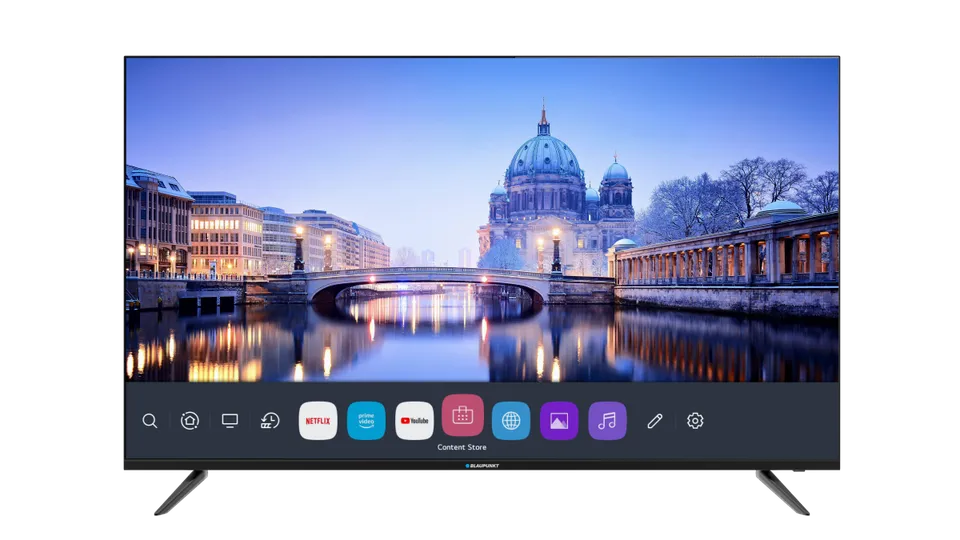Launch the Prime Video app
The width and height of the screenshot is (960, 540).
pyautogui.click(x=366, y=421)
